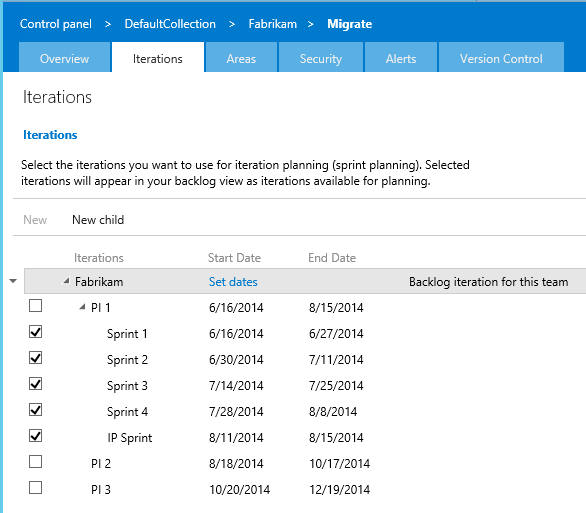This screenshot has height=513, width=586.
Task: Uncheck the Sprint 3 checkbox
Action: 36,384
